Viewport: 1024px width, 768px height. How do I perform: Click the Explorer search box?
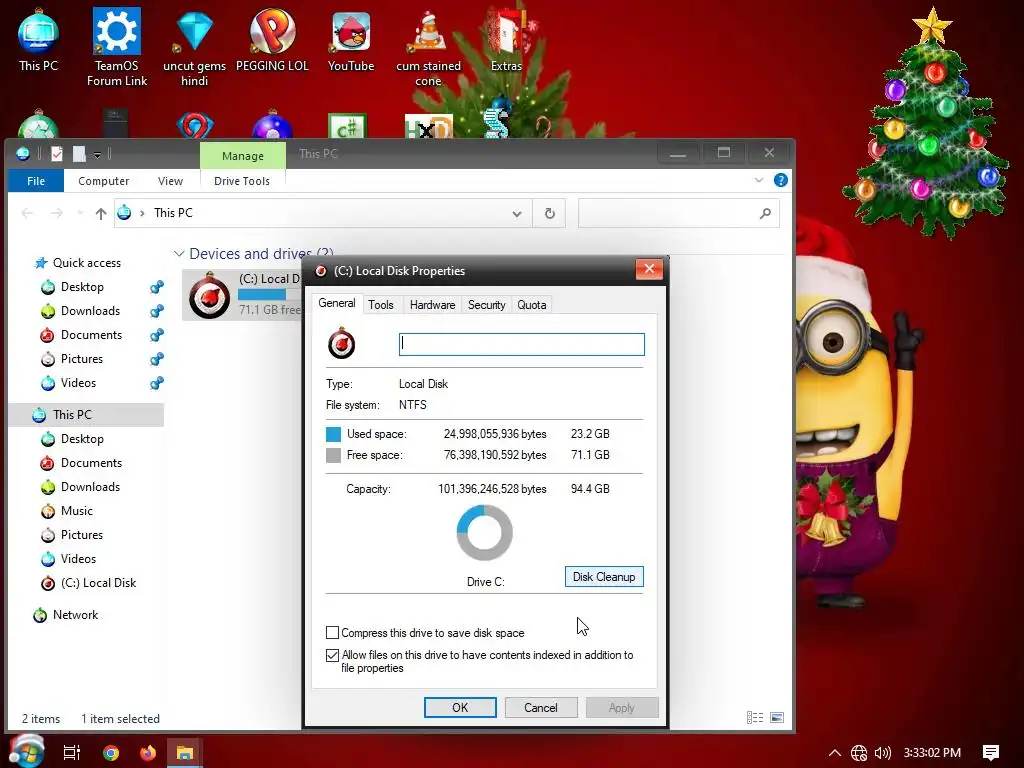click(x=679, y=214)
